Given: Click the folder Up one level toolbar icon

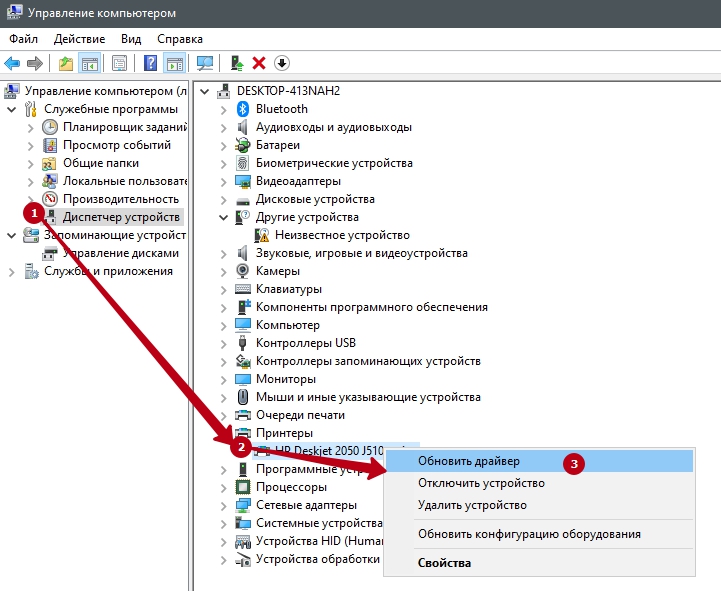Looking at the screenshot, I should point(66,63).
